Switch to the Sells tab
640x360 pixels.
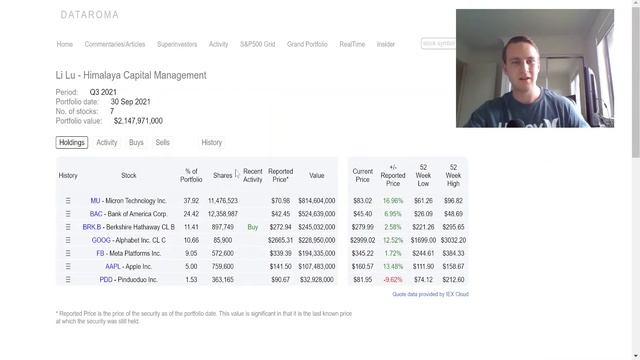pyautogui.click(x=162, y=142)
